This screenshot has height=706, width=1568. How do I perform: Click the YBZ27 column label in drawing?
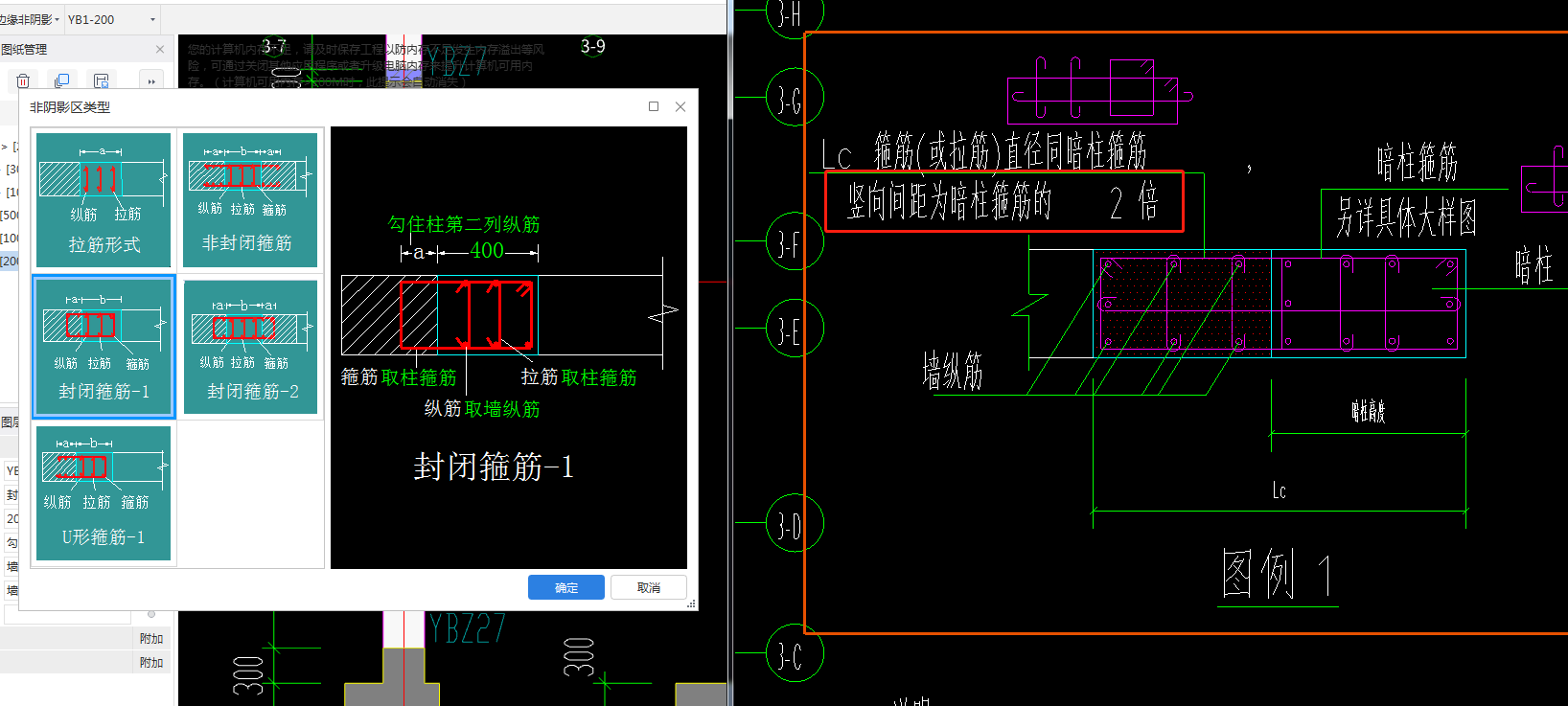click(x=467, y=628)
